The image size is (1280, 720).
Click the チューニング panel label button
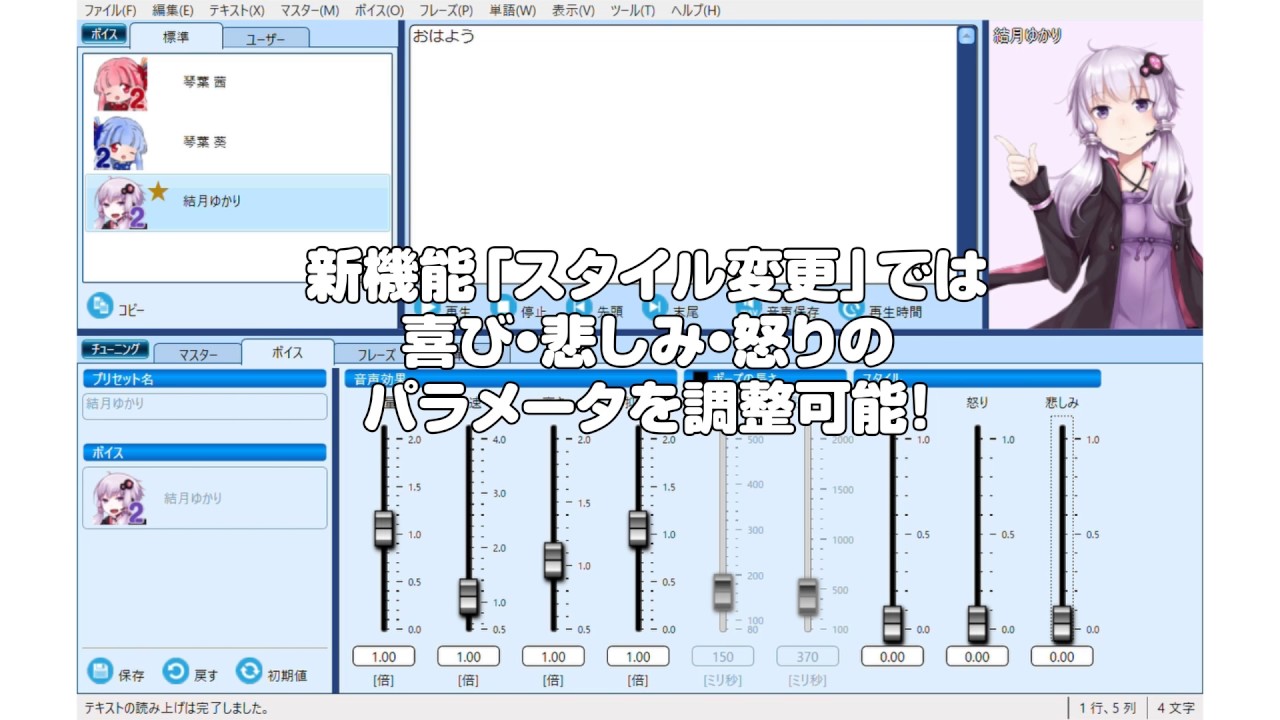point(115,349)
